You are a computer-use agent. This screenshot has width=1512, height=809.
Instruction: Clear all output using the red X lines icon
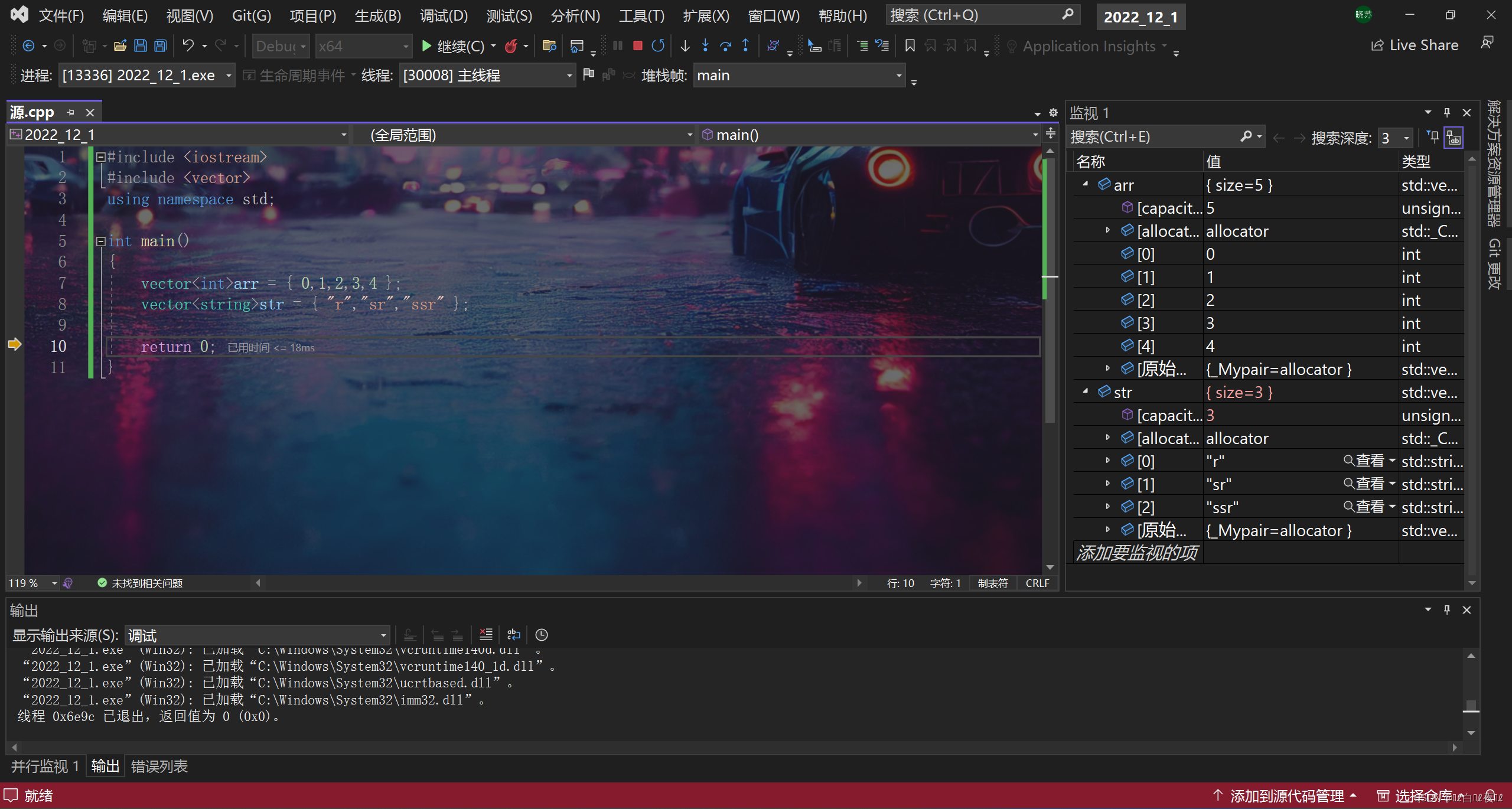coord(485,635)
